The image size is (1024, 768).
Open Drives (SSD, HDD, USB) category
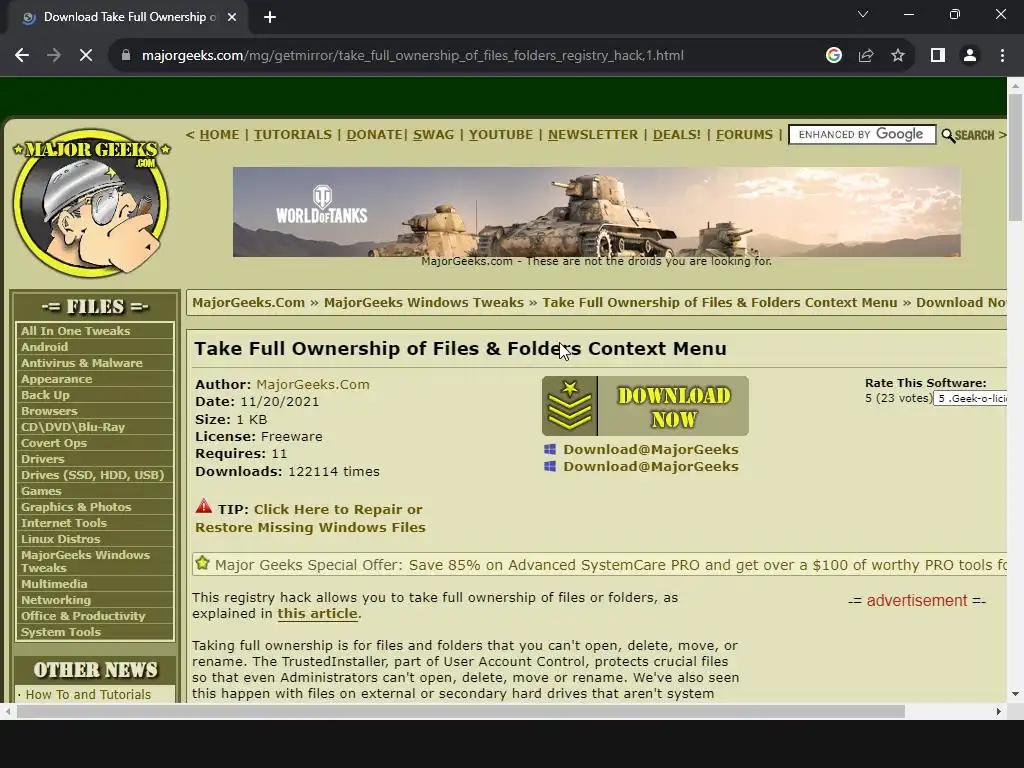(x=95, y=475)
